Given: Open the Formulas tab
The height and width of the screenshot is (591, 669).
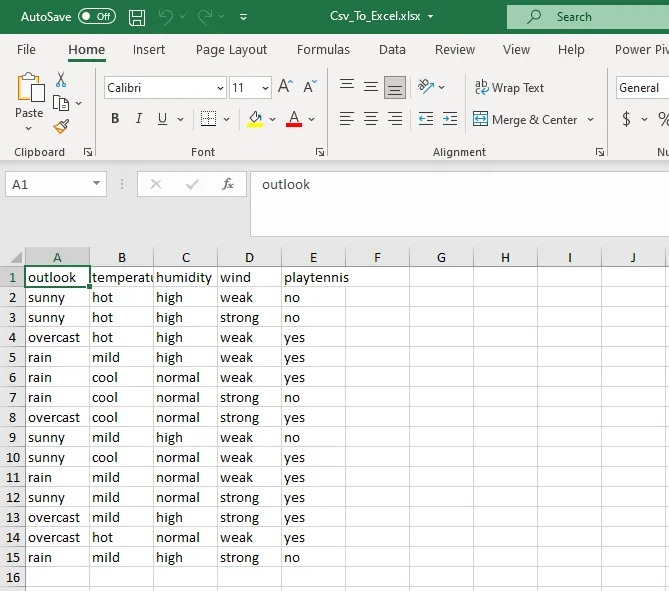Looking at the screenshot, I should [323, 50].
